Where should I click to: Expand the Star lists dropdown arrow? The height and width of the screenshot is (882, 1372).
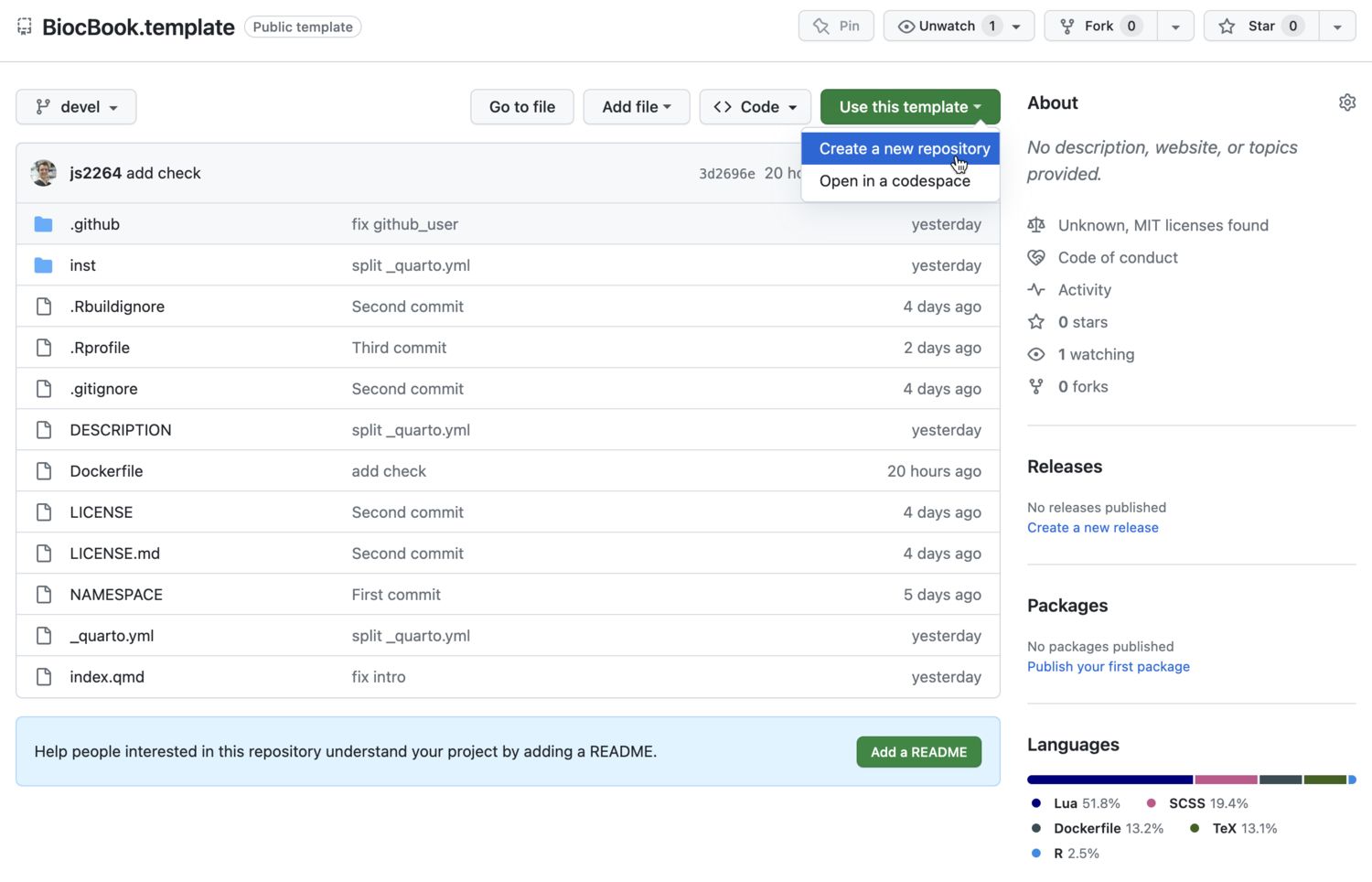(1337, 27)
